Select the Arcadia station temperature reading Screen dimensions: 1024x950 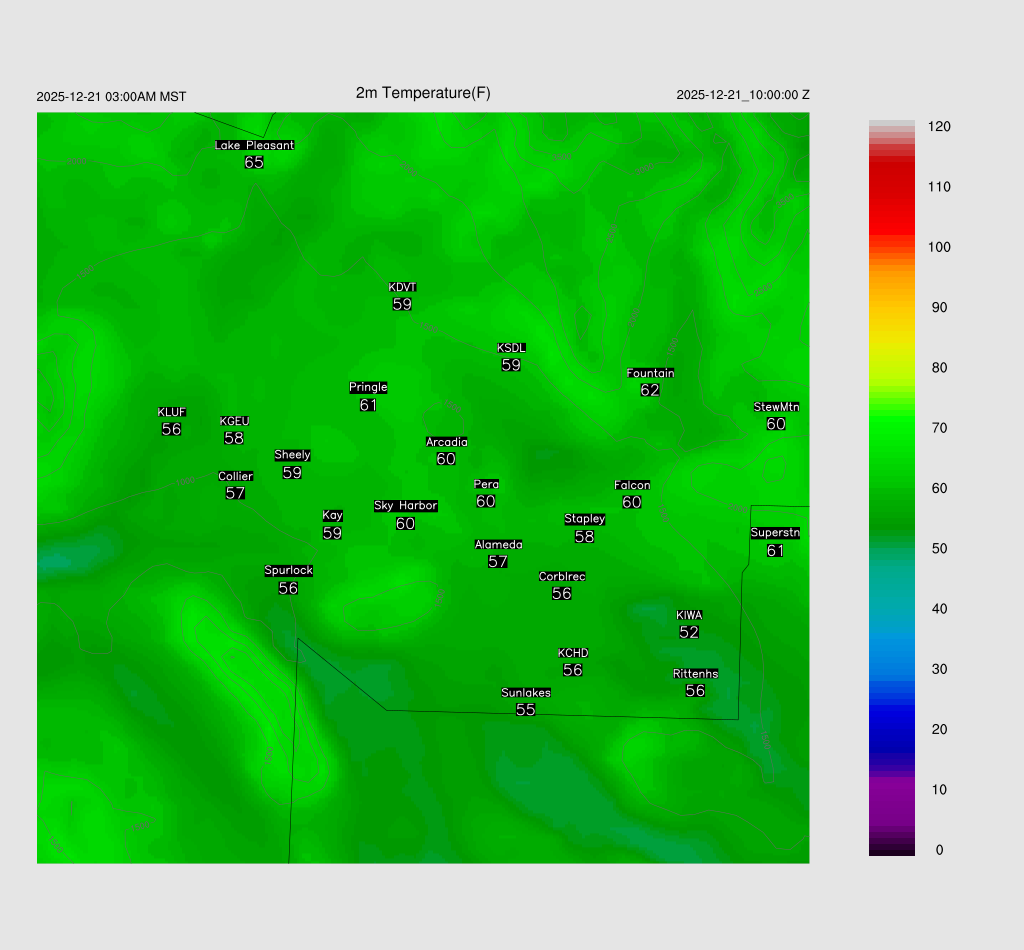coord(446,459)
